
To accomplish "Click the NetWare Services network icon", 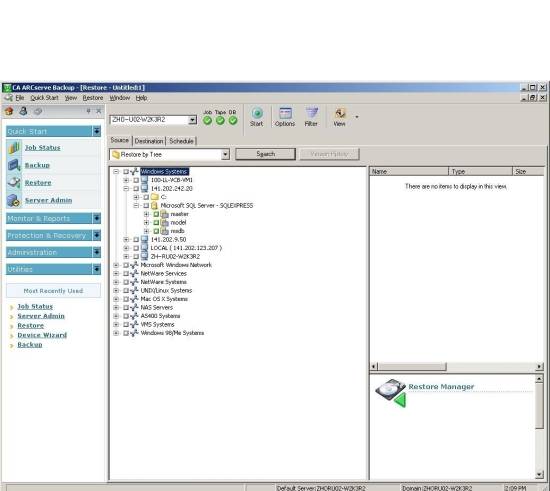I will coord(134,274).
